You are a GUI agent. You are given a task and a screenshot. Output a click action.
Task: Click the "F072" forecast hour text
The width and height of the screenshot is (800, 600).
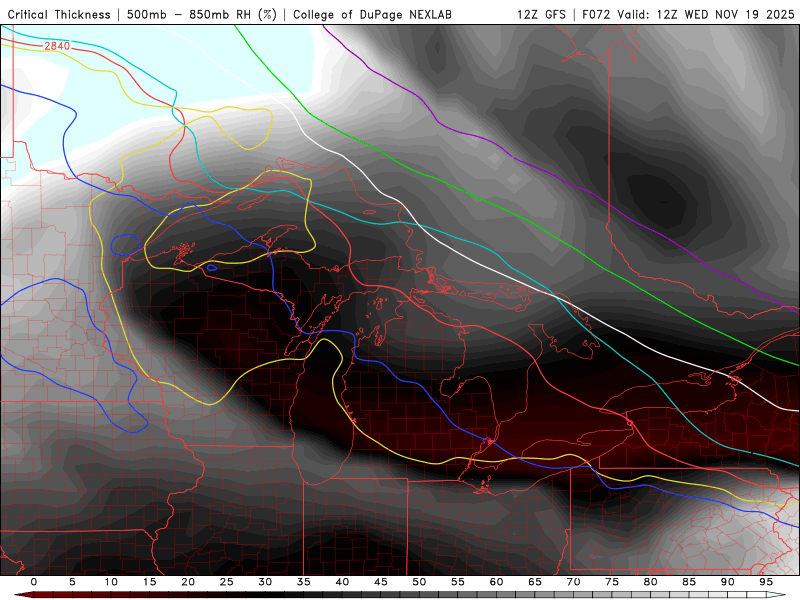(597, 15)
